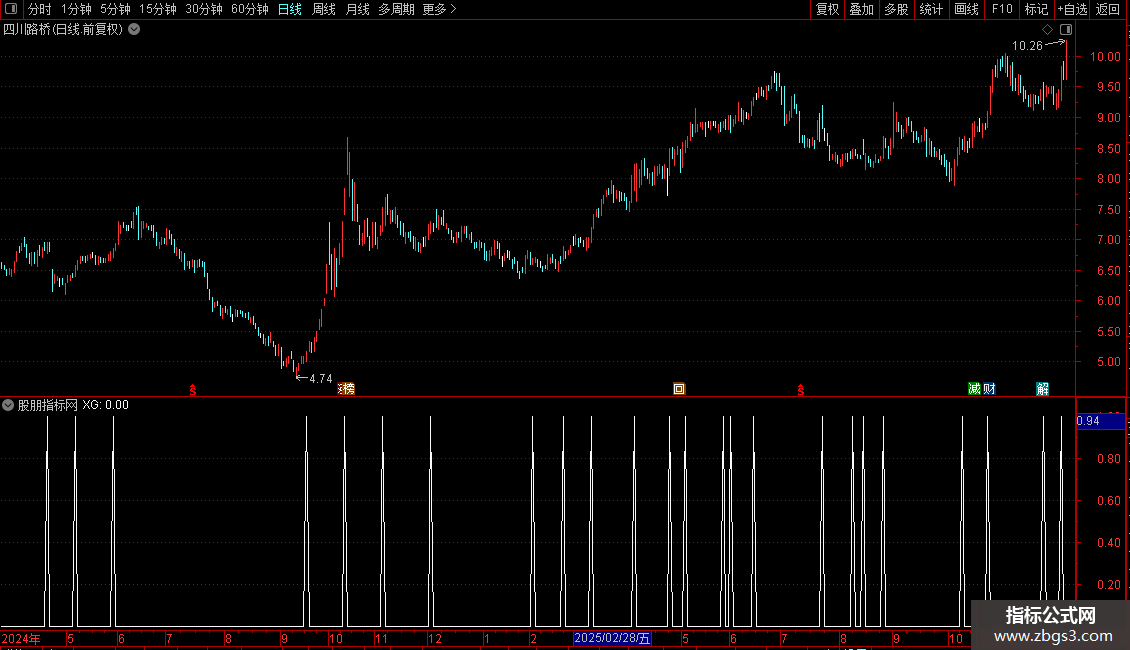Switch to 月线 monthly chart
The width and height of the screenshot is (1130, 650).
[x=357, y=9]
